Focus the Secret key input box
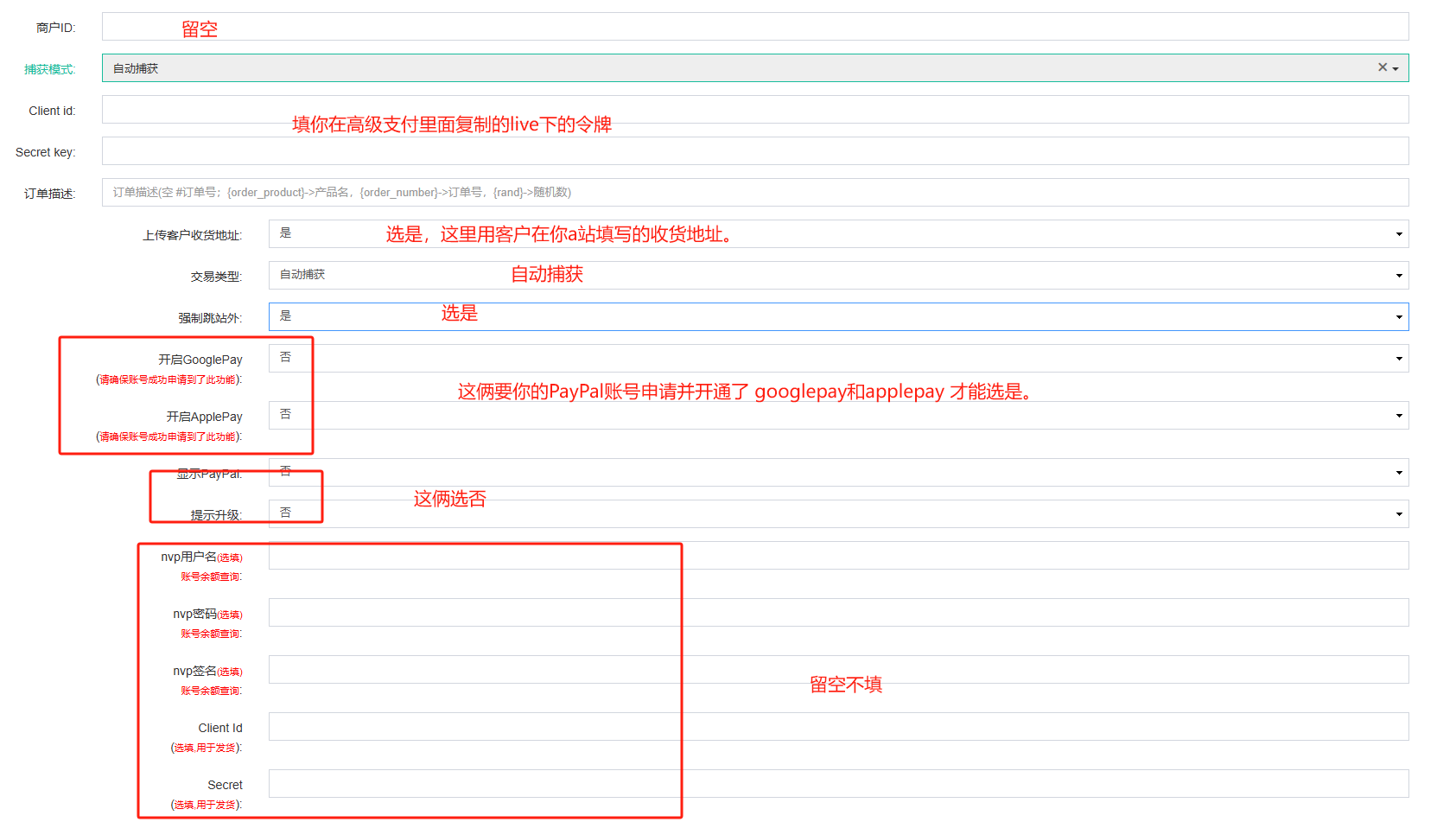 755,151
